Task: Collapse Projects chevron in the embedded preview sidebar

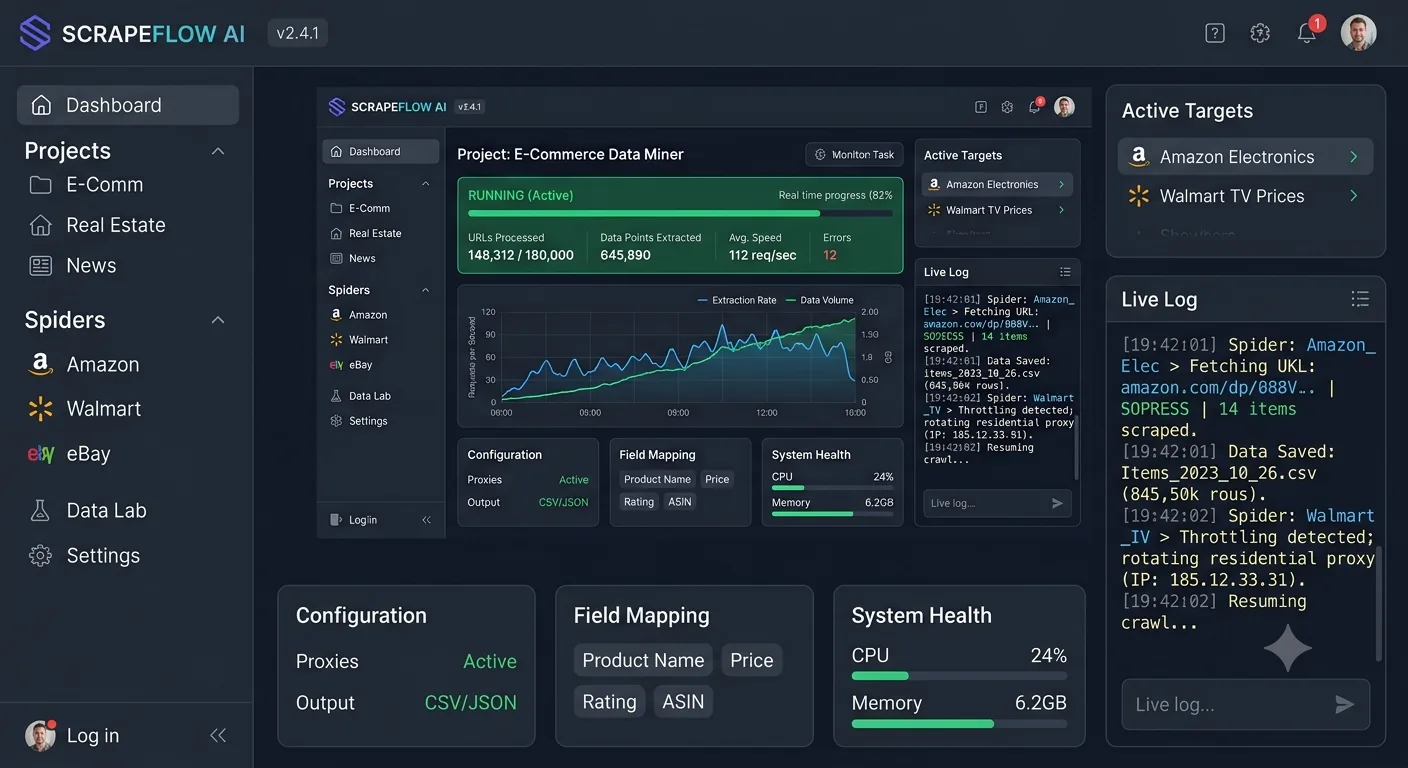Action: (425, 184)
